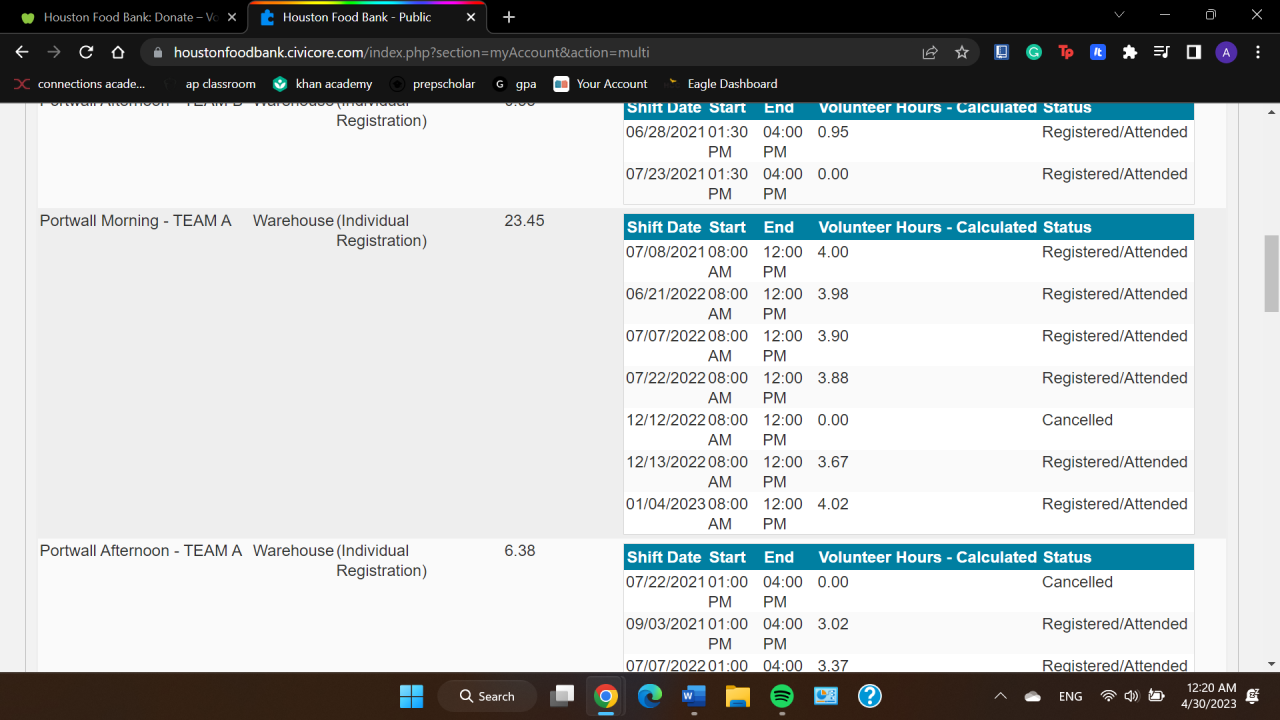Screen dimensions: 1280x720
Task: Open the Chrome profile avatar A
Action: (1226, 52)
